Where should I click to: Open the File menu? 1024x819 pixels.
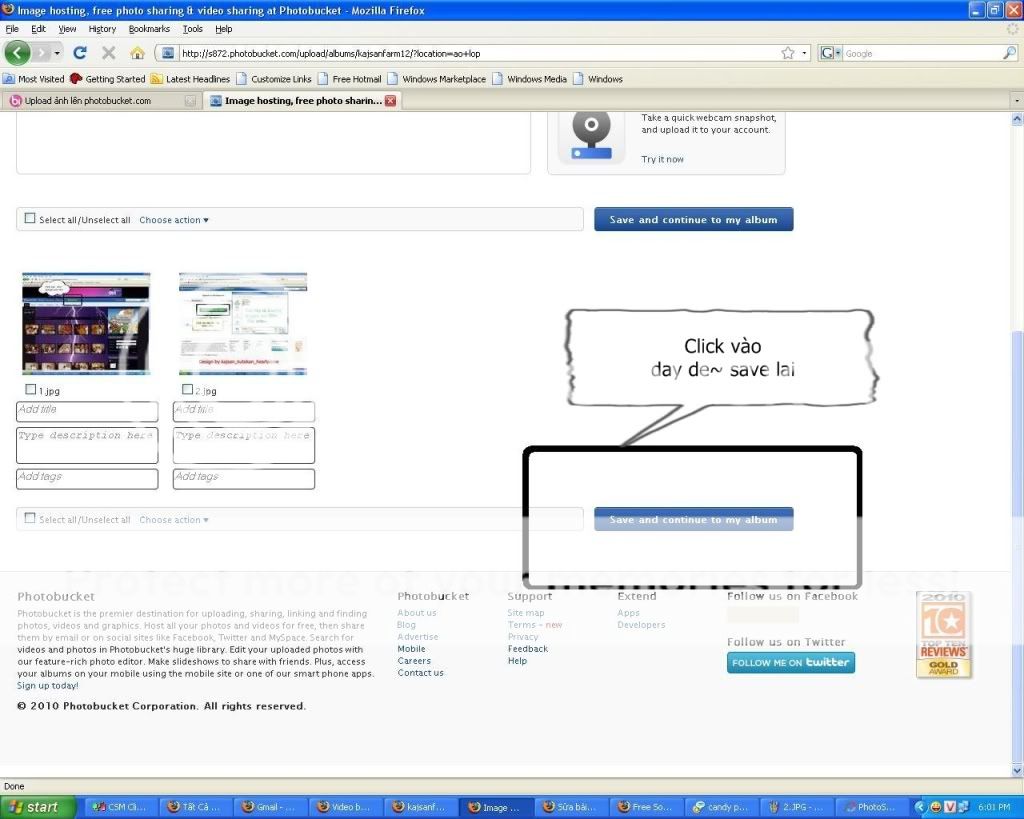12,29
